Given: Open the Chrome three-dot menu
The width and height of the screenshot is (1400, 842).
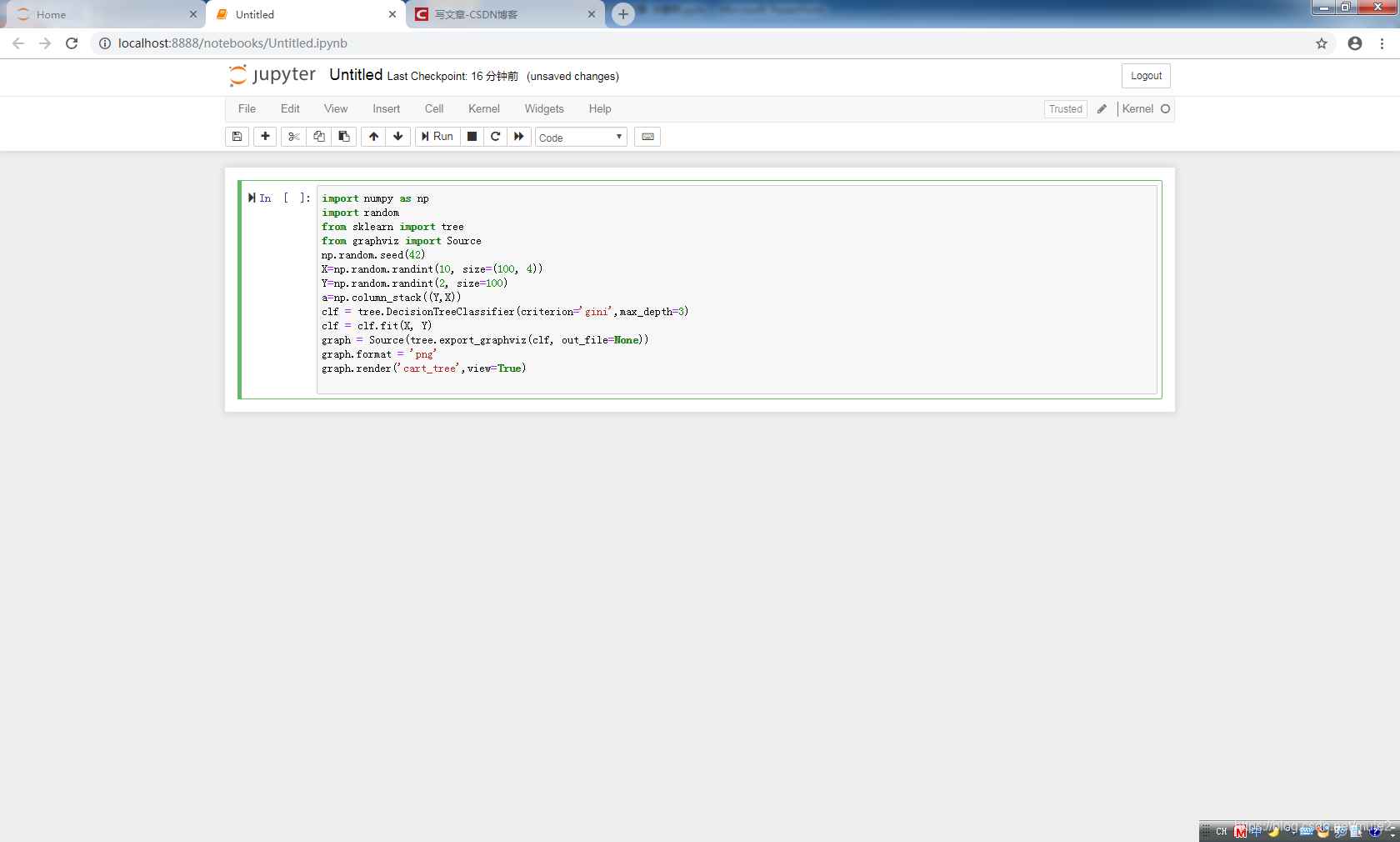Looking at the screenshot, I should tap(1382, 43).
